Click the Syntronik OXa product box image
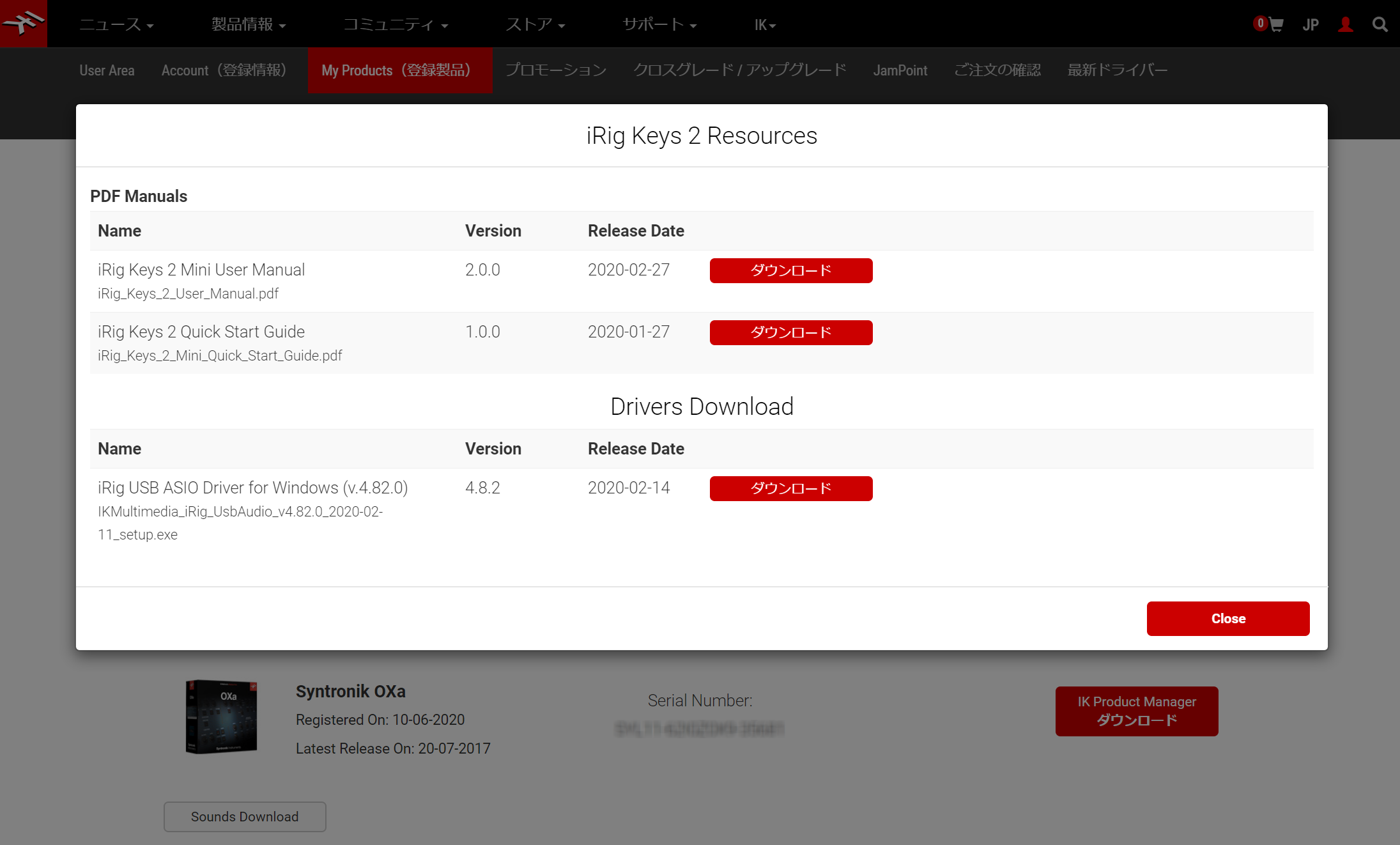 [221, 717]
